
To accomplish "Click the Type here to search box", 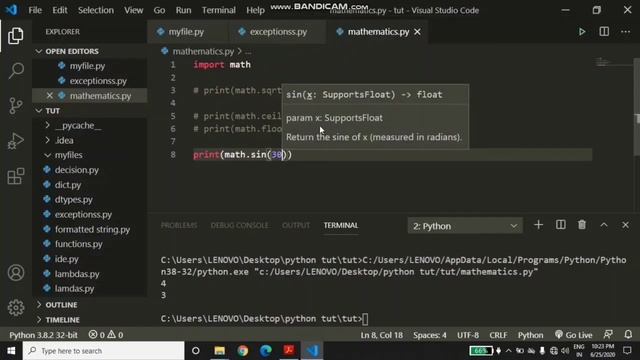I will (x=104, y=351).
